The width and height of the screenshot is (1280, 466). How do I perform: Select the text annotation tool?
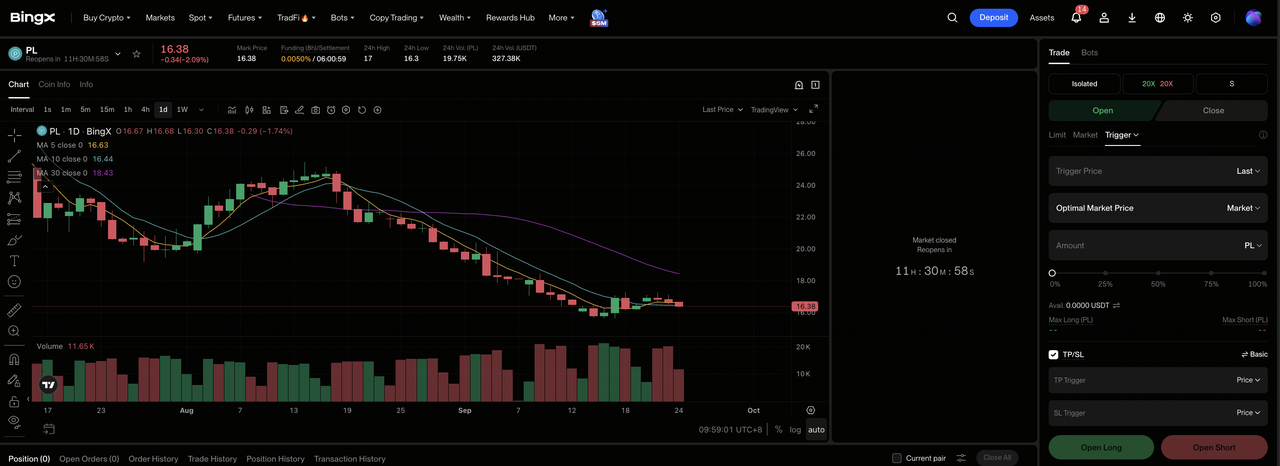click(x=14, y=260)
